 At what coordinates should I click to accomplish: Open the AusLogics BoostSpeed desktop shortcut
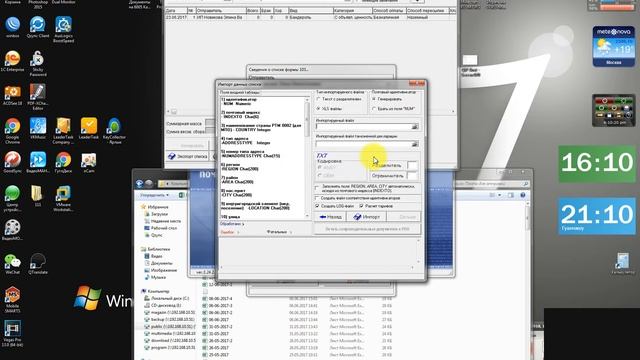pyautogui.click(x=63, y=29)
